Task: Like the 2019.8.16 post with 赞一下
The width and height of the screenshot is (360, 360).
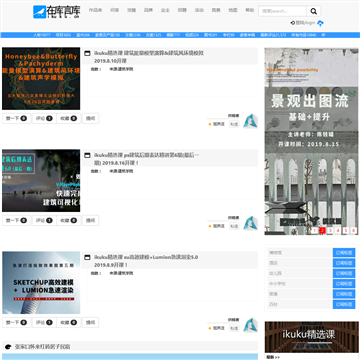Action: tap(16, 220)
